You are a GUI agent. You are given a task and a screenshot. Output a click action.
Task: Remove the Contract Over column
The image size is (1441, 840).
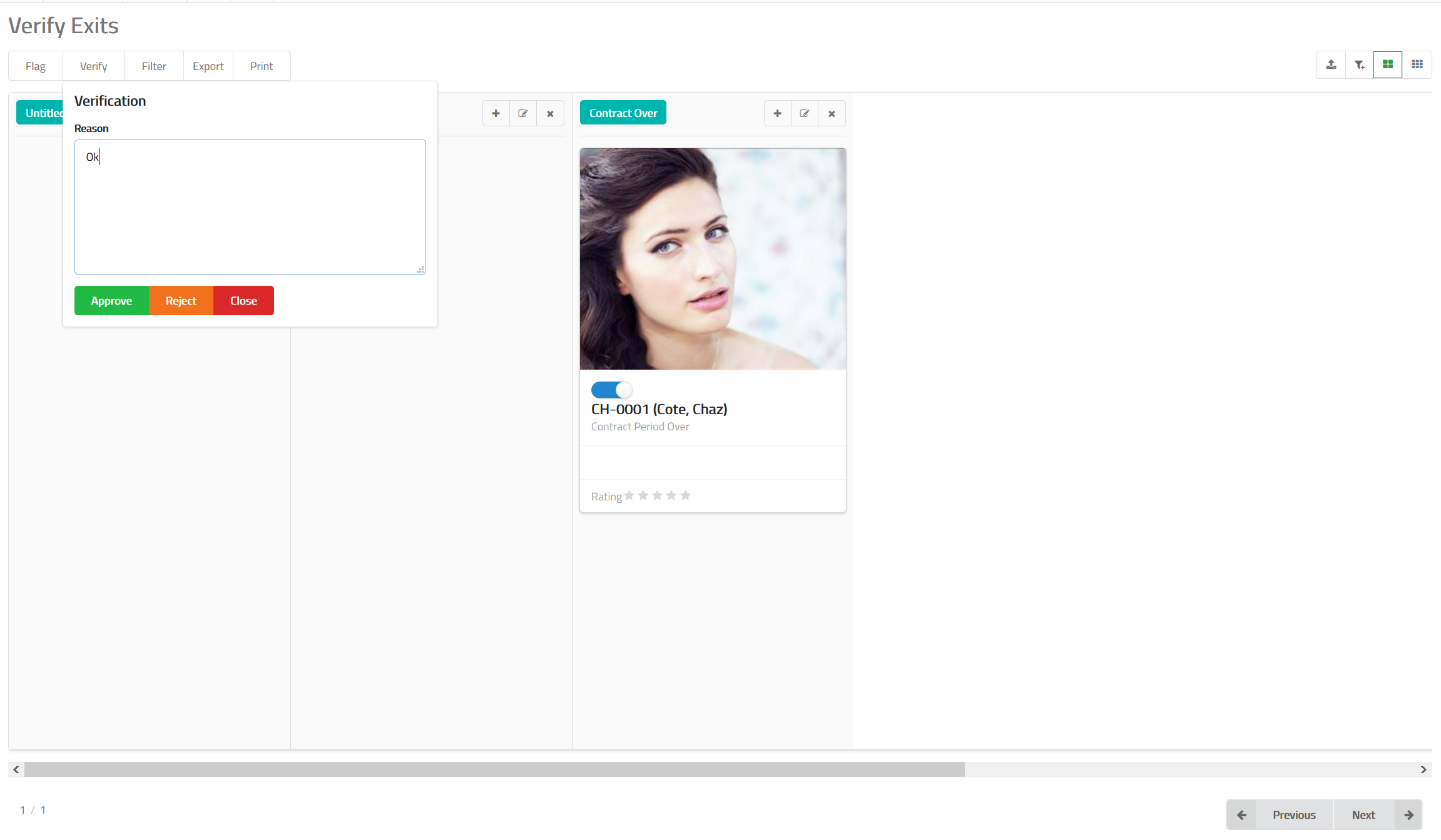pyautogui.click(x=832, y=113)
